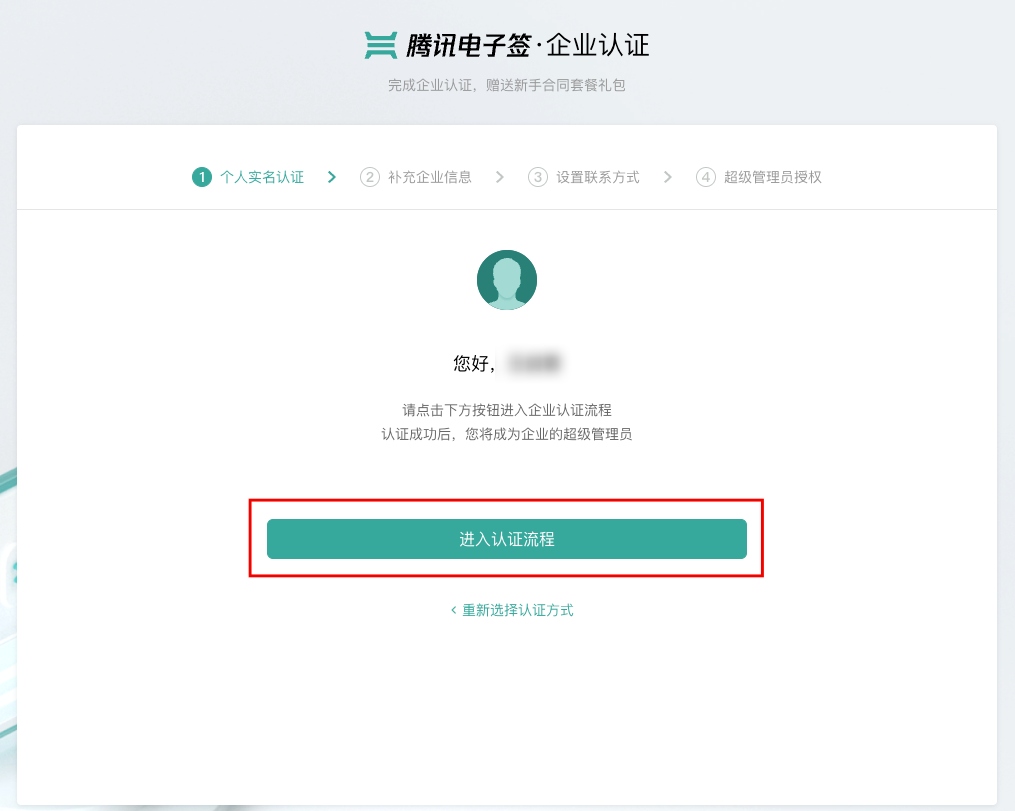Click back arrow beside 重新选择认证方式

coord(454,610)
